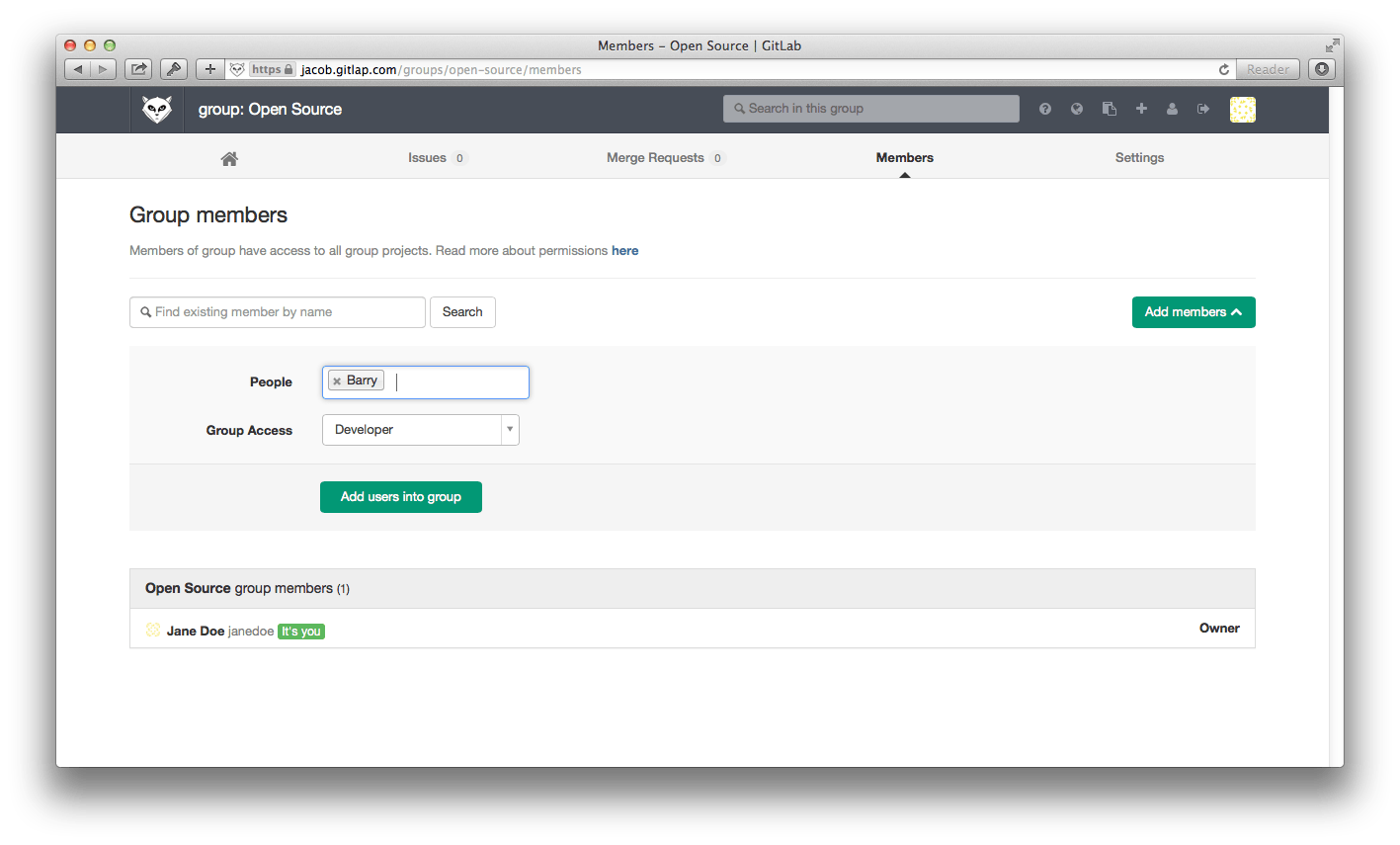This screenshot has width=1400, height=845.
Task: Open the public area globe icon
Action: 1077,110
